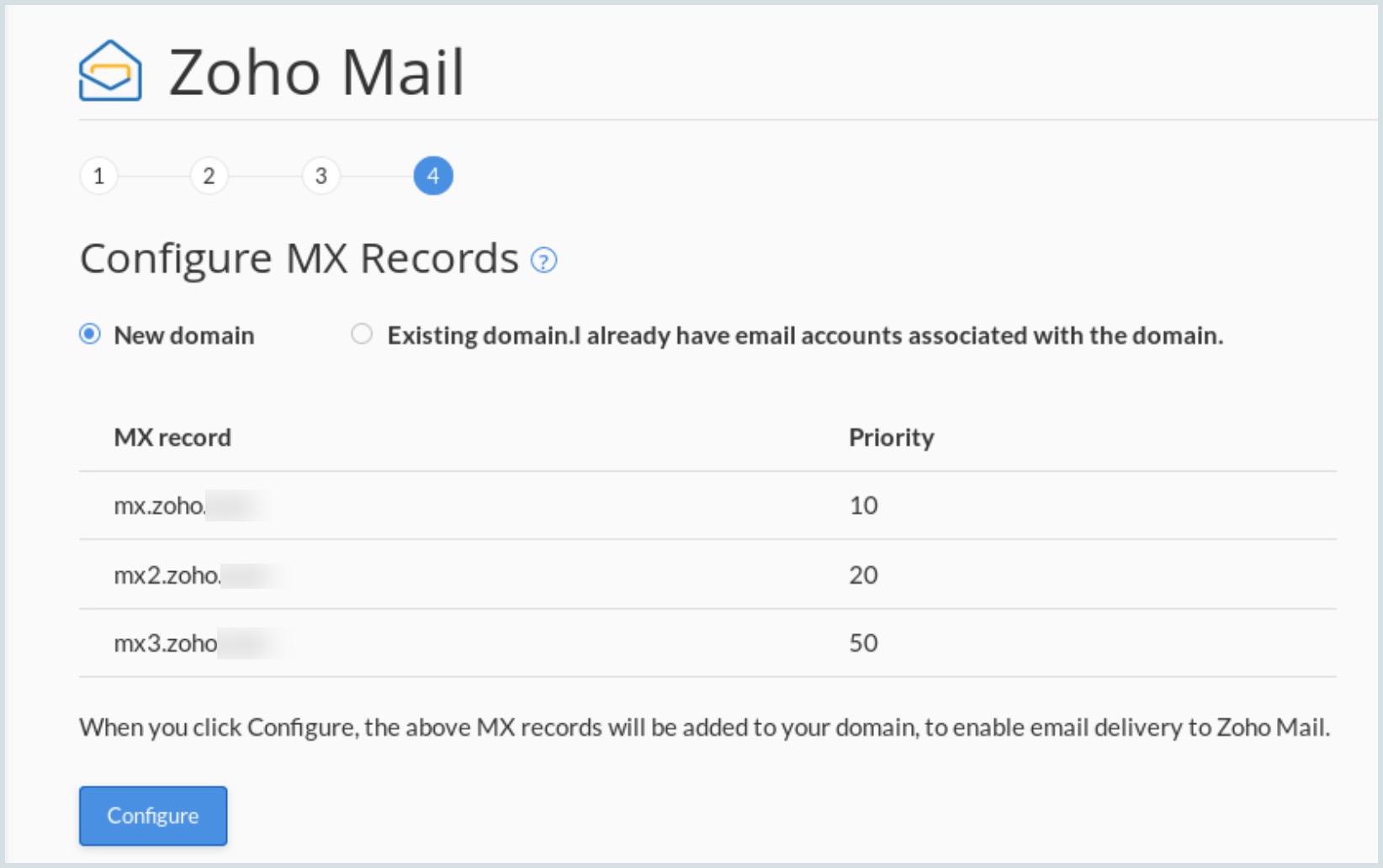Click the "Existing domain" option label text
The width and height of the screenshot is (1383, 868).
tap(804, 336)
